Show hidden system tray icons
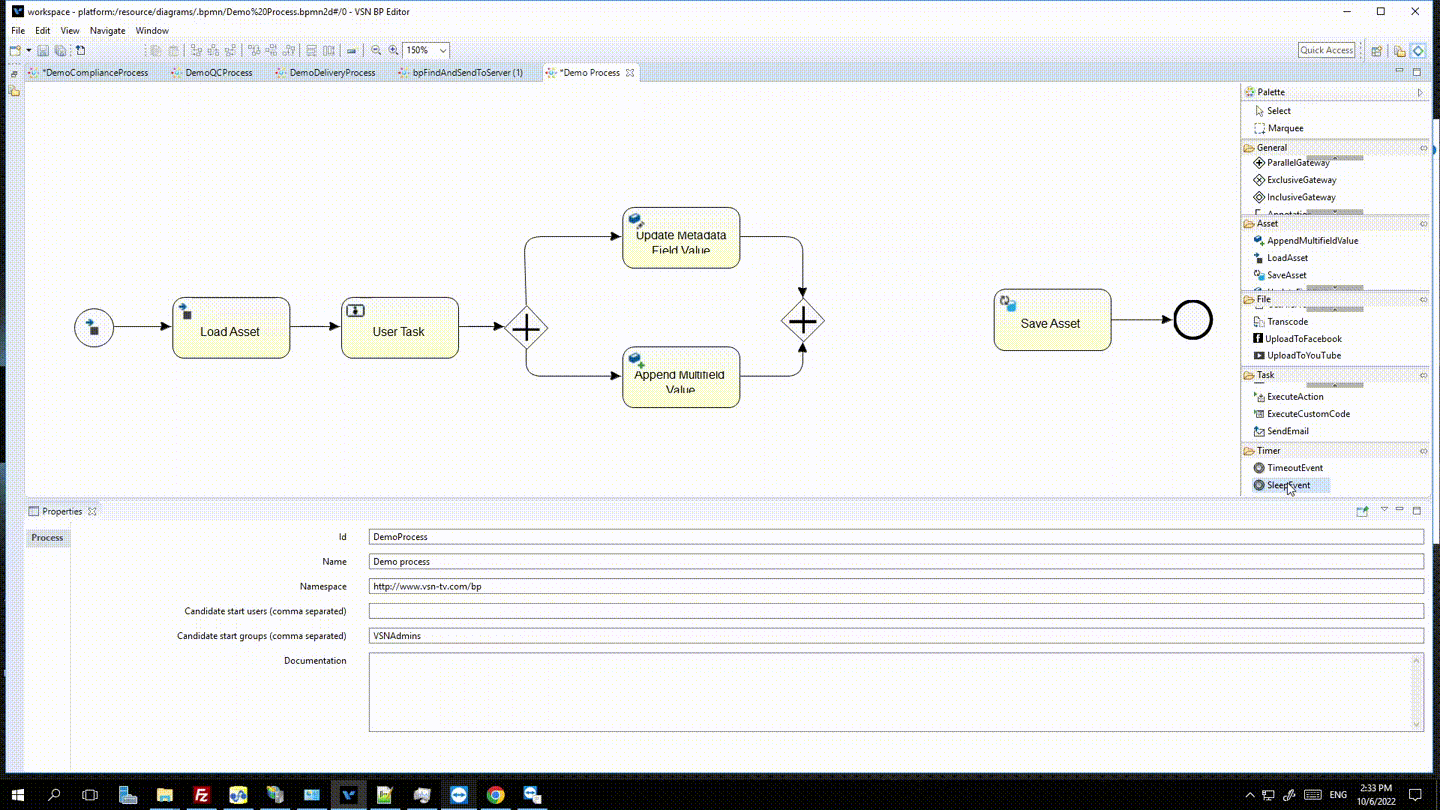 click(1251, 795)
